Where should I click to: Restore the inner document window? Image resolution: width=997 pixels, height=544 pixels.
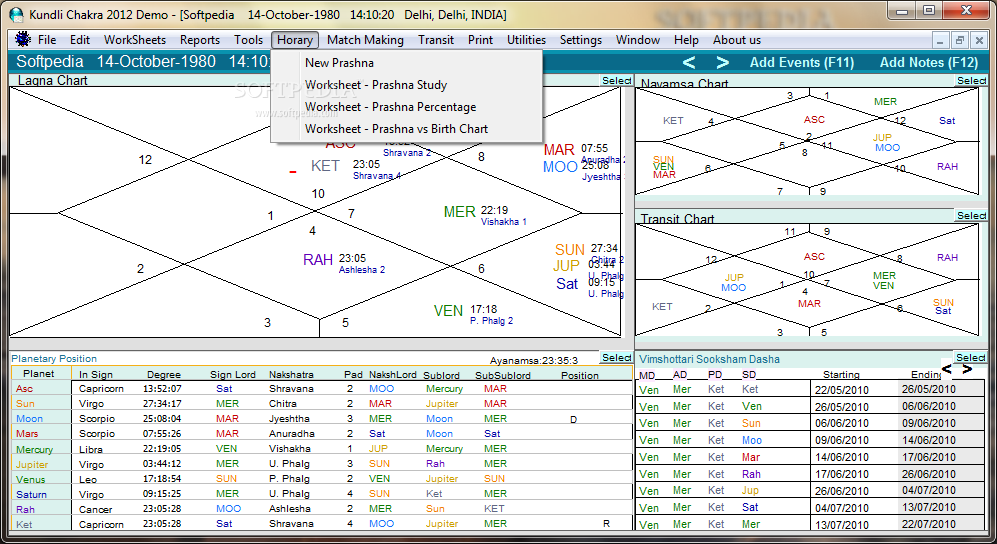click(x=959, y=40)
